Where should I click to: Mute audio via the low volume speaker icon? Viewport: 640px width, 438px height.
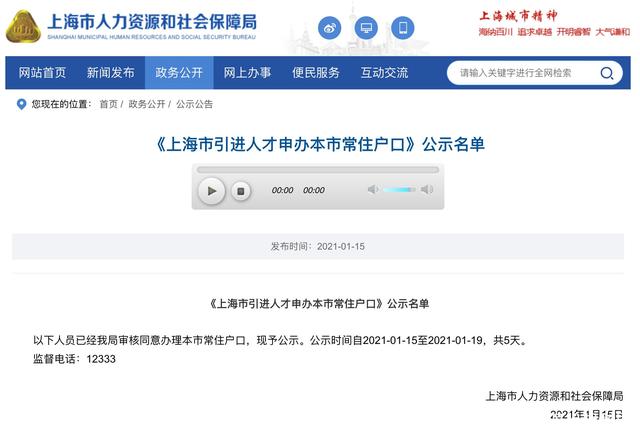tap(373, 189)
